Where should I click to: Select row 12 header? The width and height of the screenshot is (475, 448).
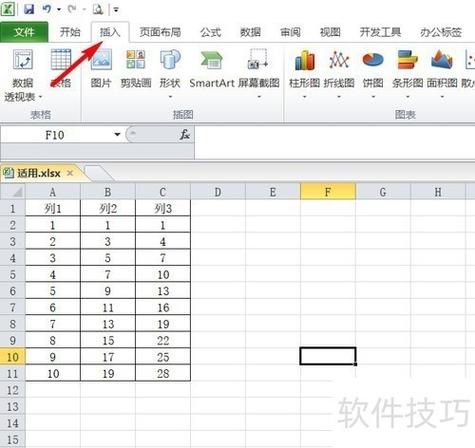coord(13,390)
